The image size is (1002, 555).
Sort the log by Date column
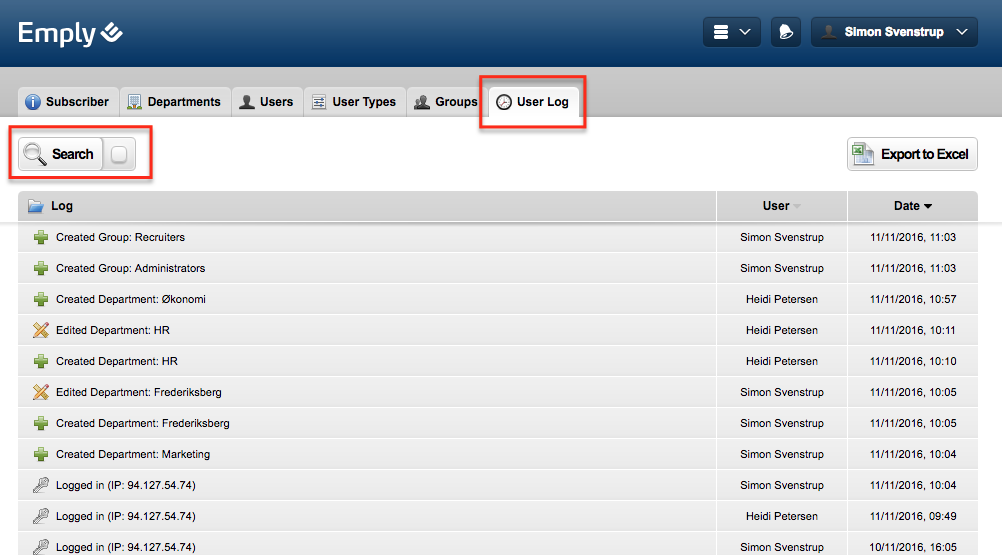(x=912, y=206)
